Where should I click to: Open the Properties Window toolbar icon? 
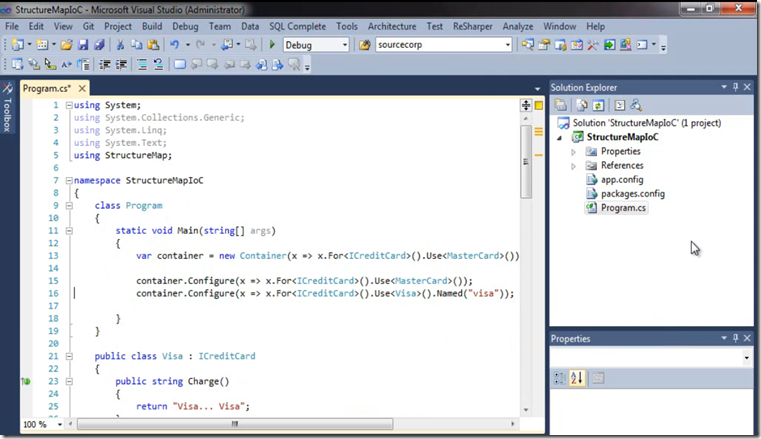coord(544,45)
